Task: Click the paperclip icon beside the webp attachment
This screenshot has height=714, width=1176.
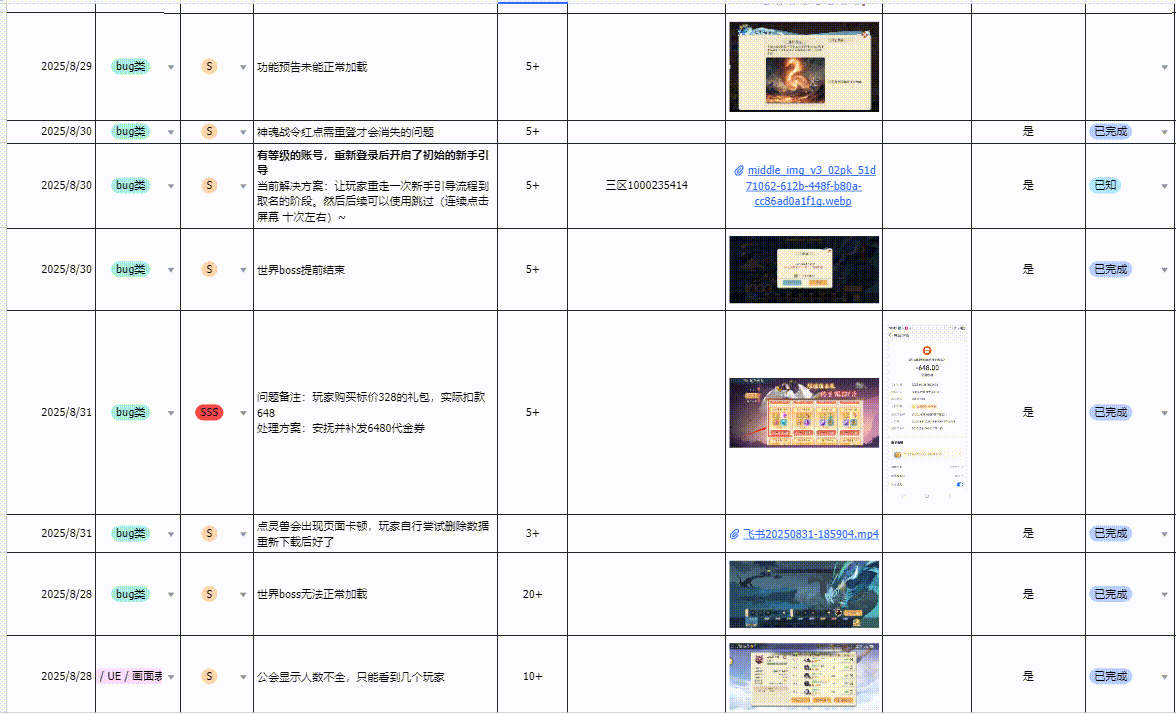Action: tap(739, 171)
